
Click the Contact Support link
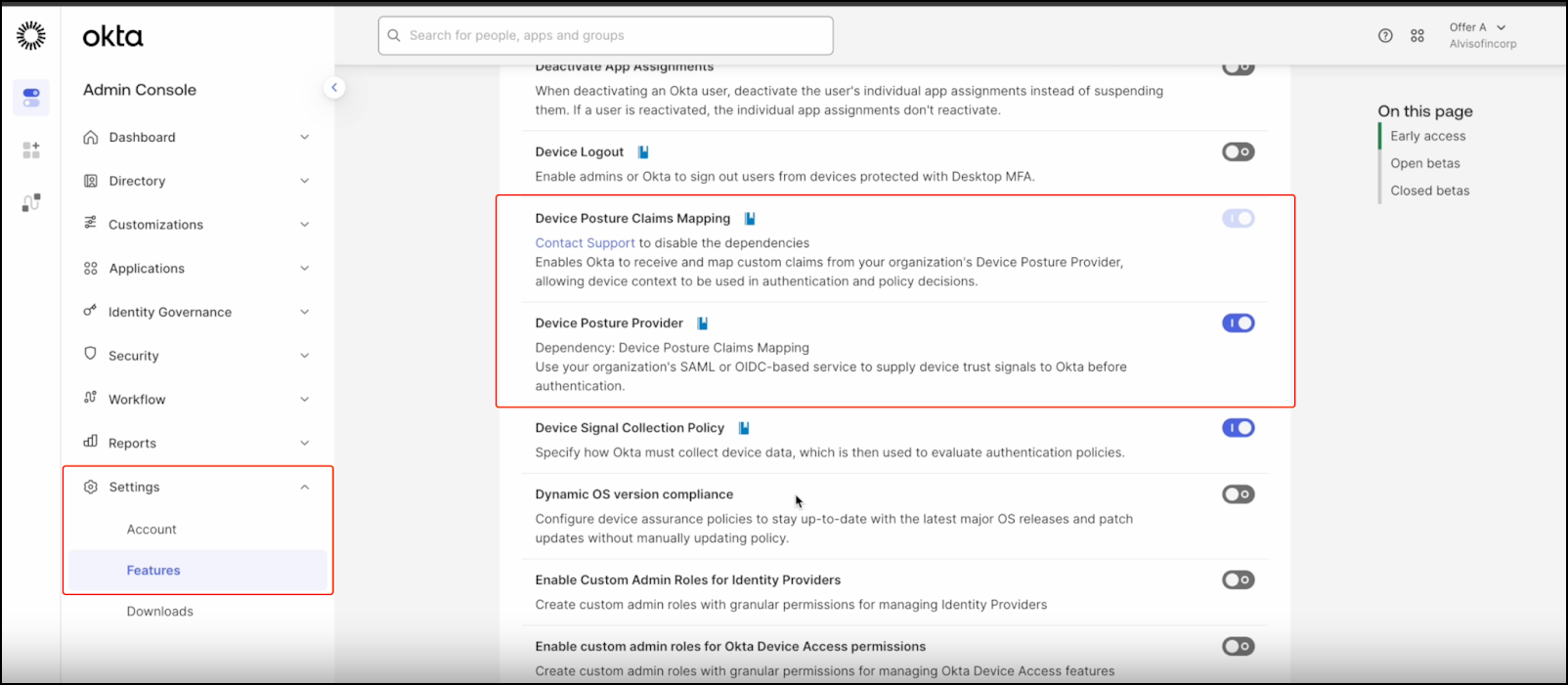[585, 243]
